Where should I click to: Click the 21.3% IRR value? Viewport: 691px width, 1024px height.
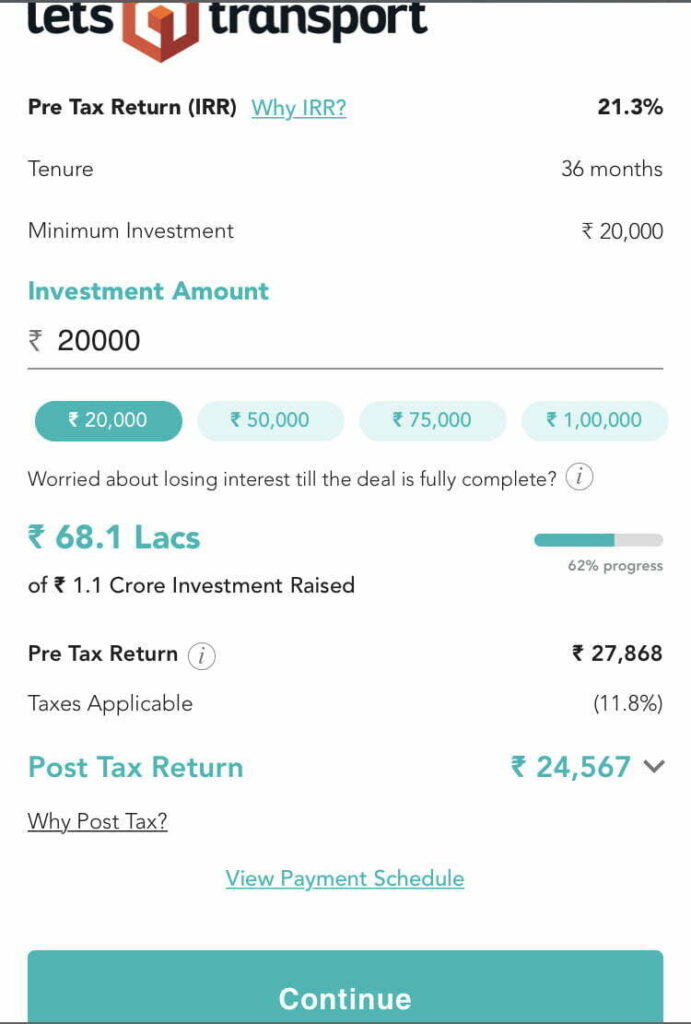click(x=630, y=107)
